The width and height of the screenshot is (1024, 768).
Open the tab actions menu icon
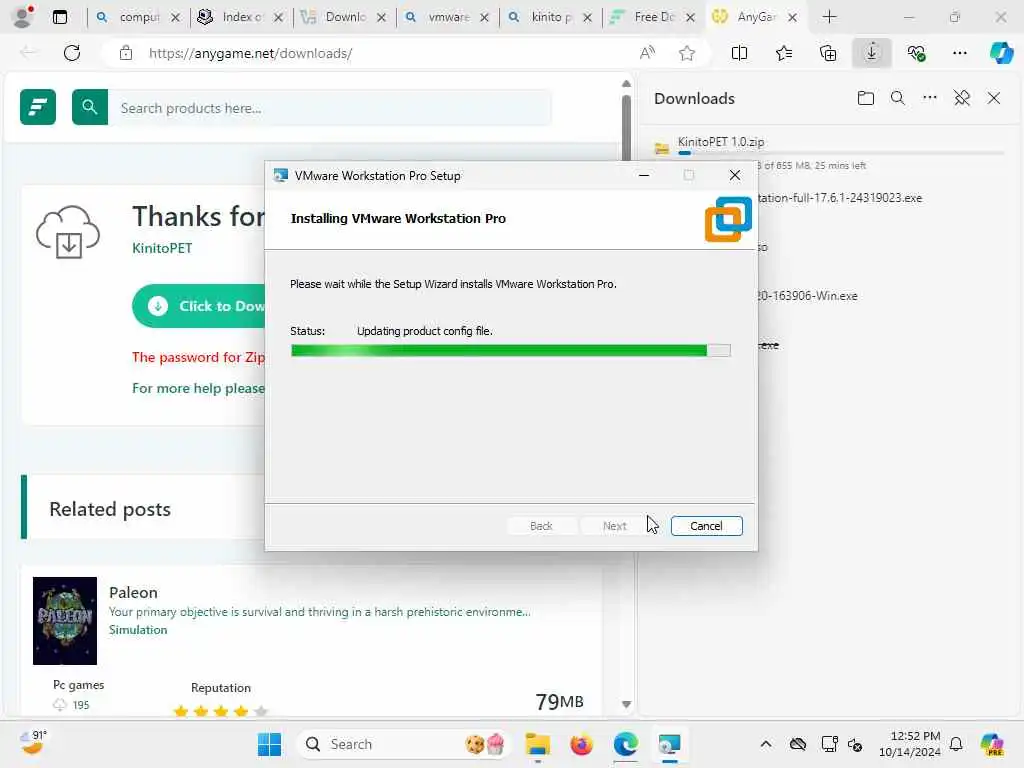pos(59,17)
